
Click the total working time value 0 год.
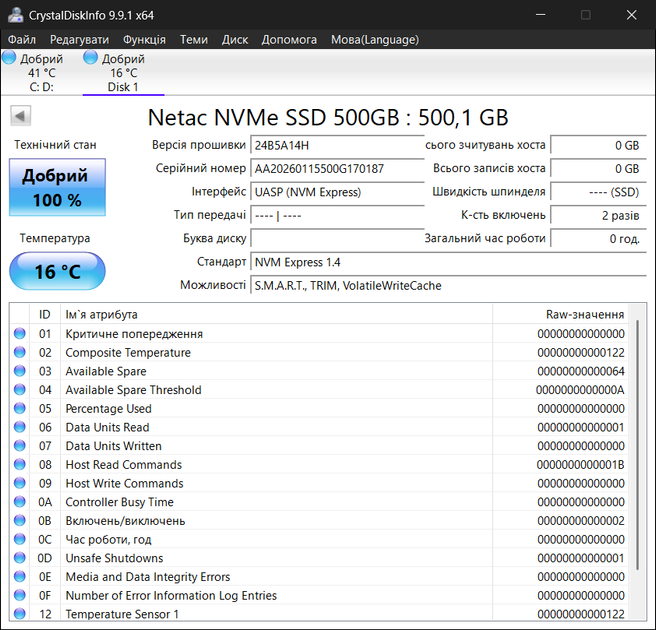[598, 239]
